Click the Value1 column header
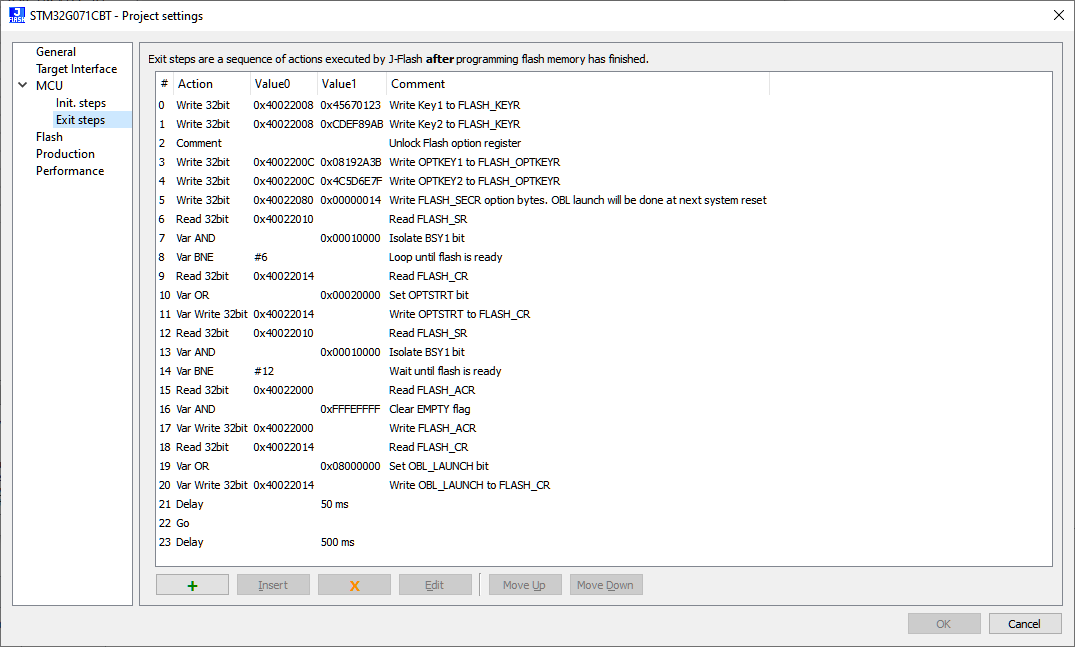This screenshot has height=647, width=1075. tap(352, 84)
